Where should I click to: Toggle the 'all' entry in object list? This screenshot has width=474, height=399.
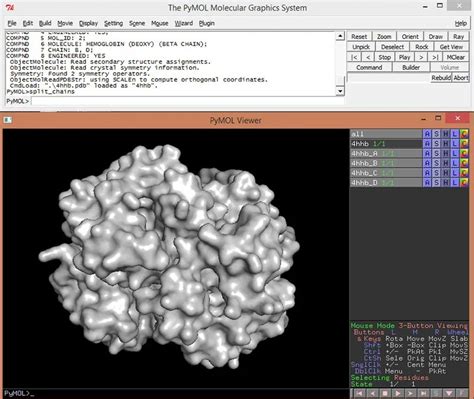[386, 134]
